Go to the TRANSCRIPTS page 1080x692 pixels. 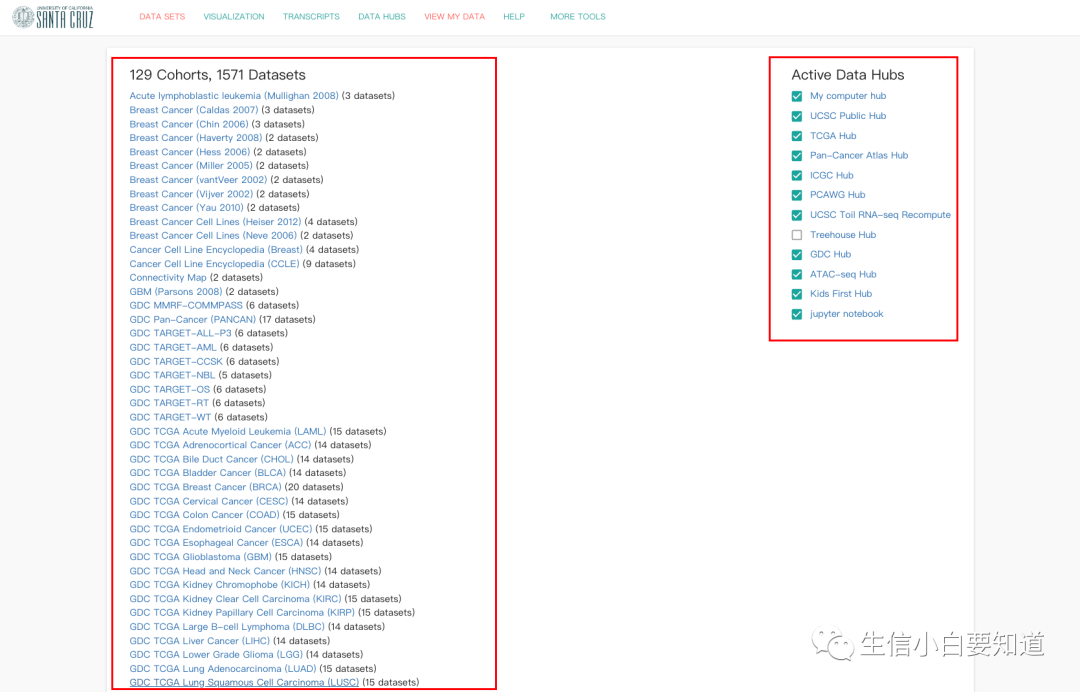(x=311, y=17)
